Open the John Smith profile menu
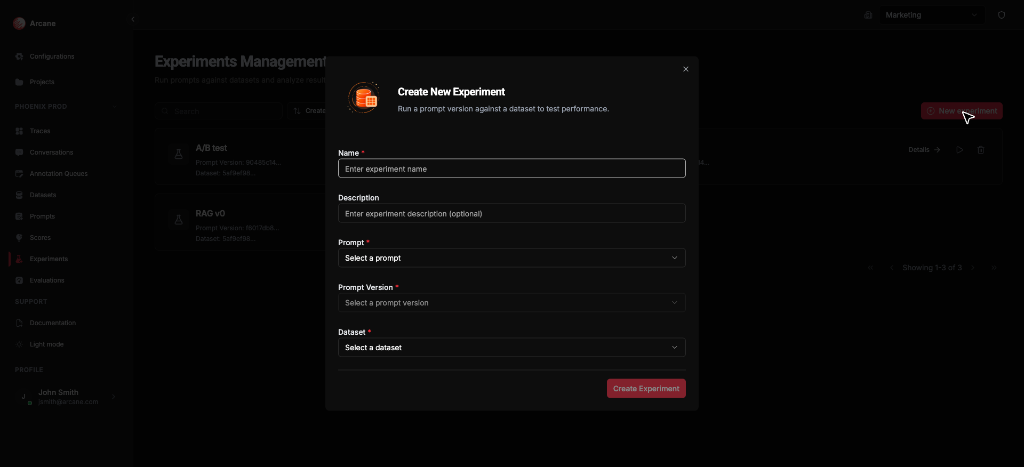1024x467 pixels. click(x=66, y=396)
